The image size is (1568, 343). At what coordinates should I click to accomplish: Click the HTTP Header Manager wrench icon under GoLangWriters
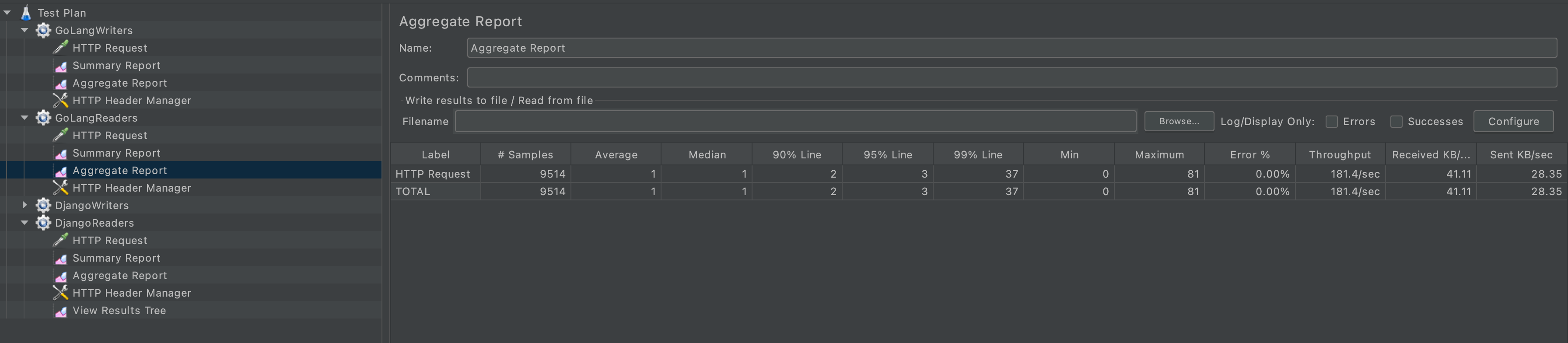60,100
